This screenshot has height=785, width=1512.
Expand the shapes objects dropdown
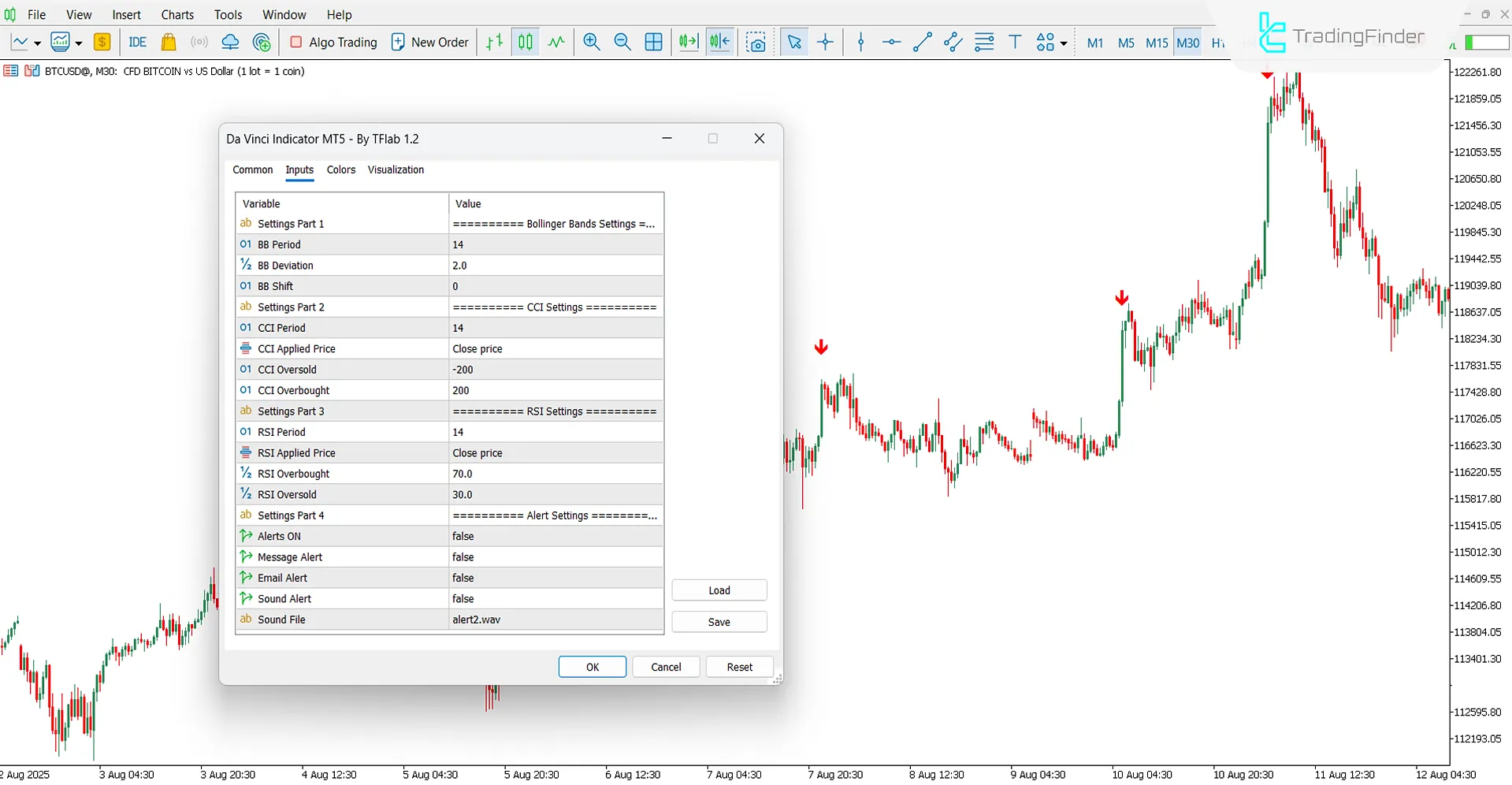click(1064, 42)
